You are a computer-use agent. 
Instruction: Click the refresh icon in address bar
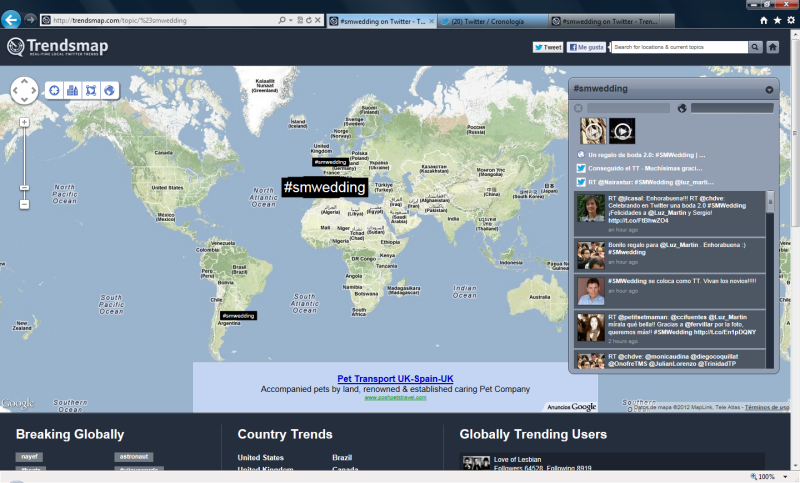[x=309, y=20]
